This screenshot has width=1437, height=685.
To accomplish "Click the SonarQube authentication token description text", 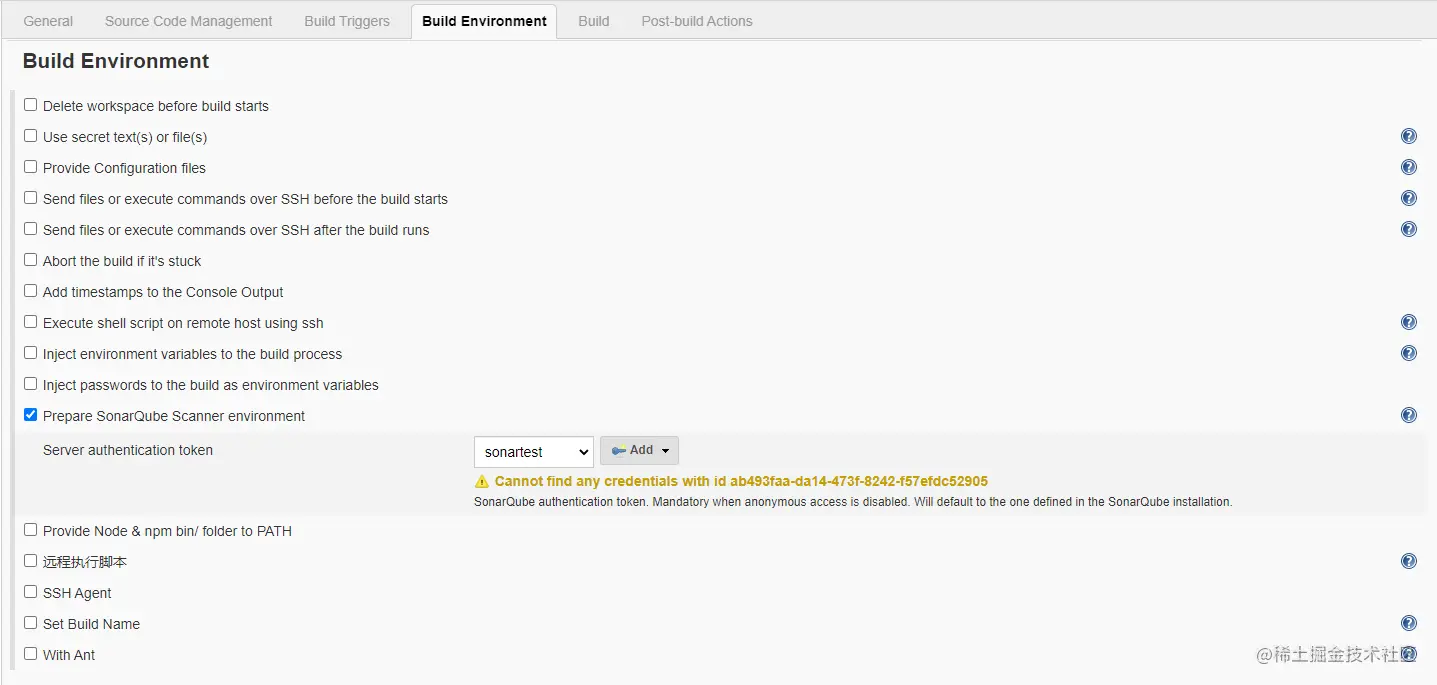I will click(x=853, y=502).
